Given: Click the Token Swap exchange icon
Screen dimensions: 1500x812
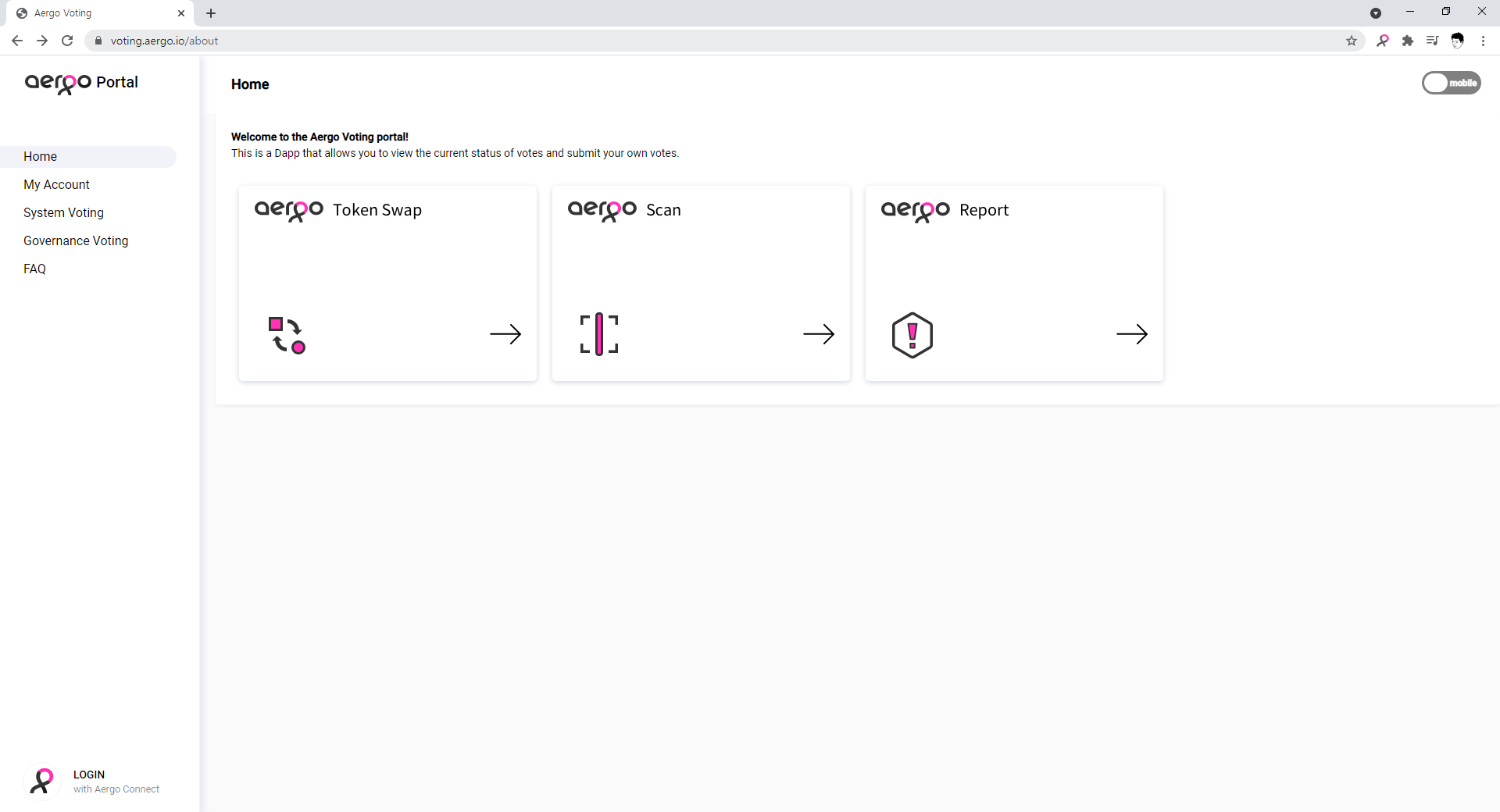Looking at the screenshot, I should coord(287,335).
